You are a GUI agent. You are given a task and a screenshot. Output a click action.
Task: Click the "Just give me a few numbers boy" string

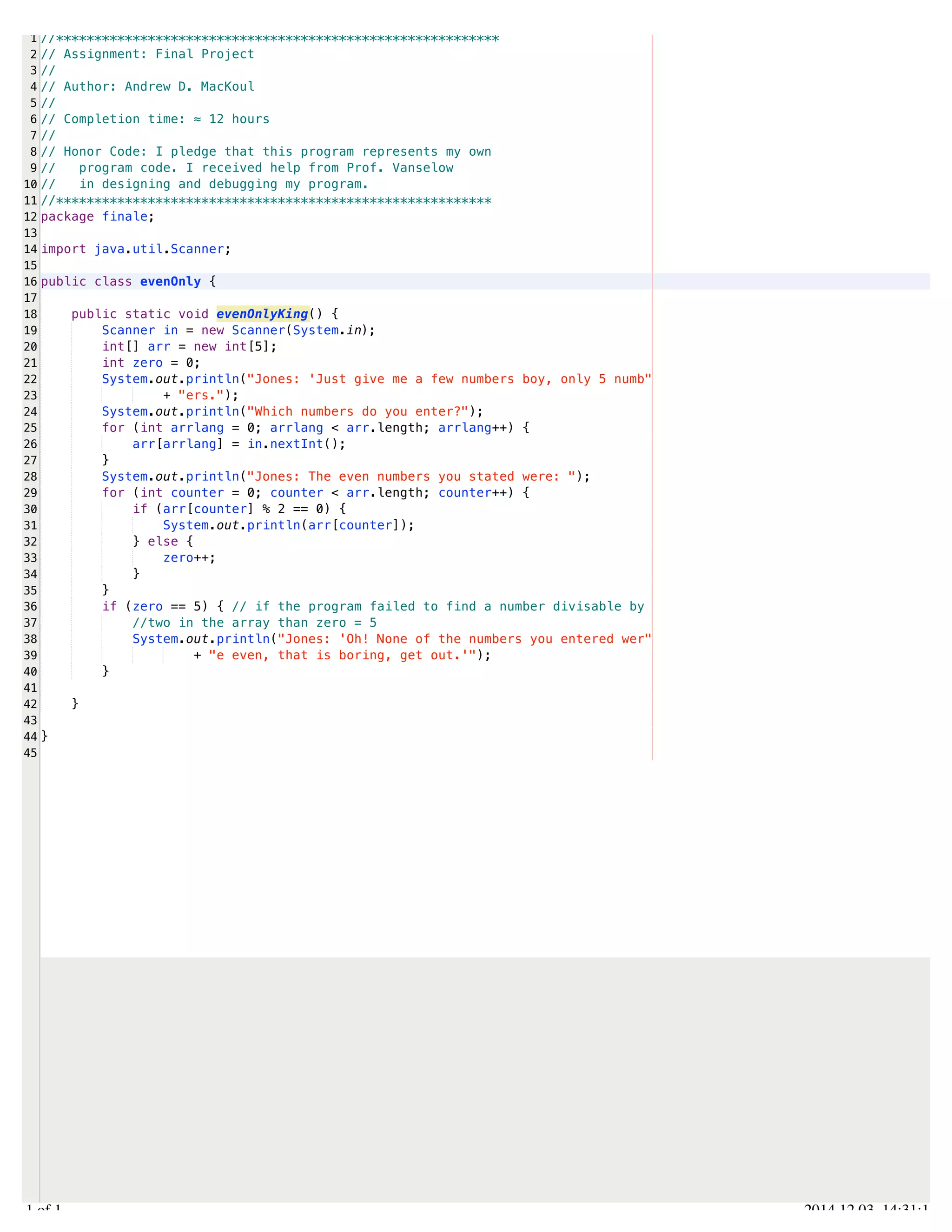click(x=449, y=379)
